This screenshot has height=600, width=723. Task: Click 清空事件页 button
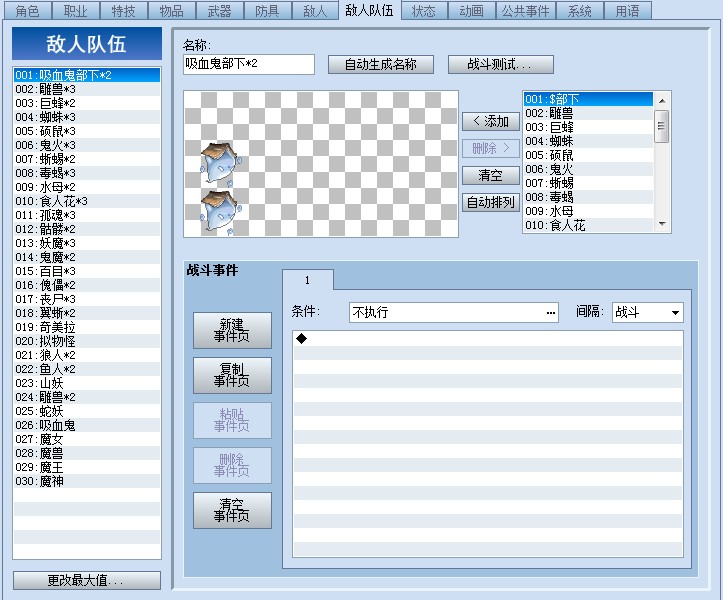pyautogui.click(x=232, y=511)
